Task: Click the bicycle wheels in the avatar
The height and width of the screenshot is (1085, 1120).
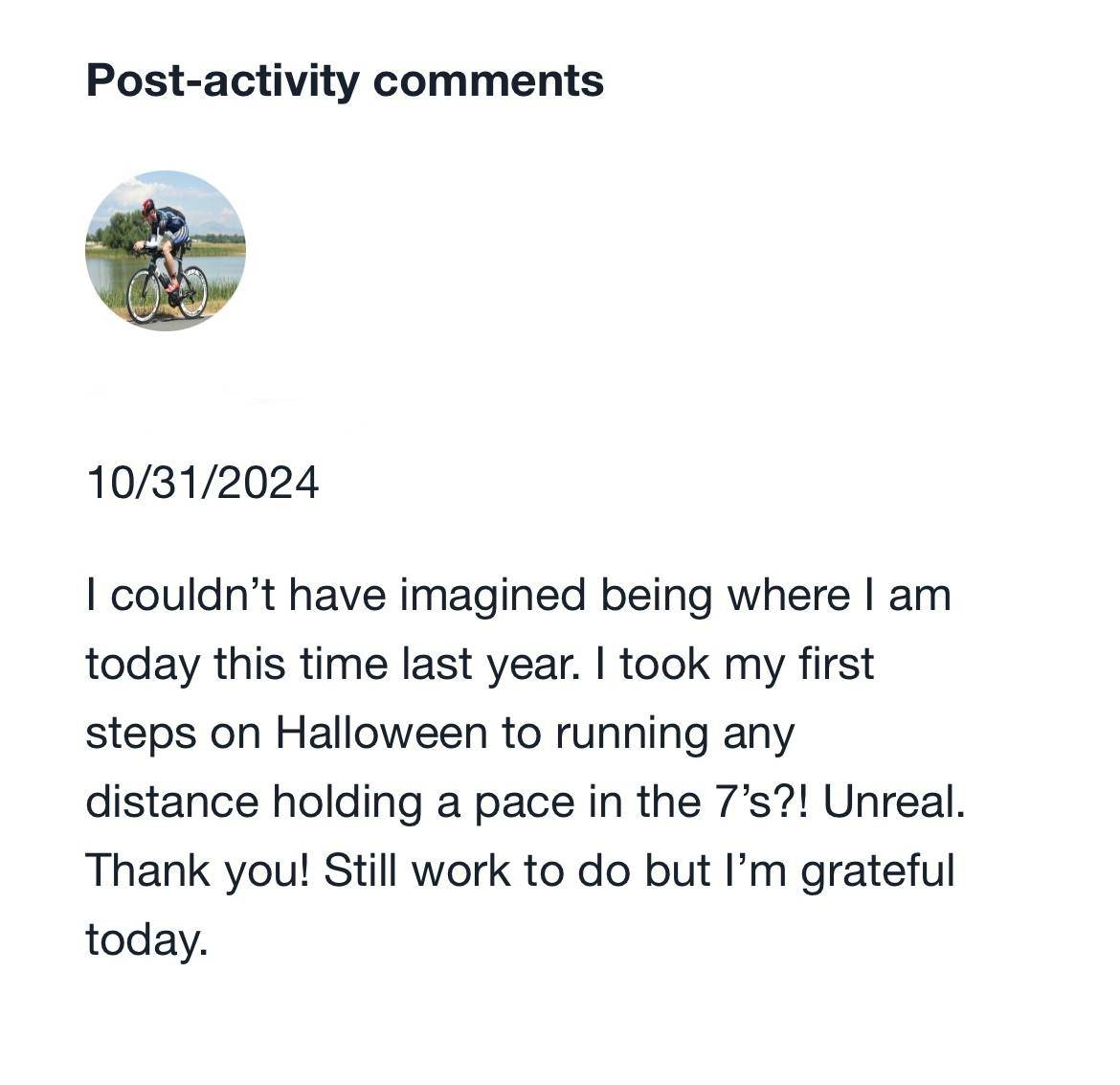Action: point(168,294)
